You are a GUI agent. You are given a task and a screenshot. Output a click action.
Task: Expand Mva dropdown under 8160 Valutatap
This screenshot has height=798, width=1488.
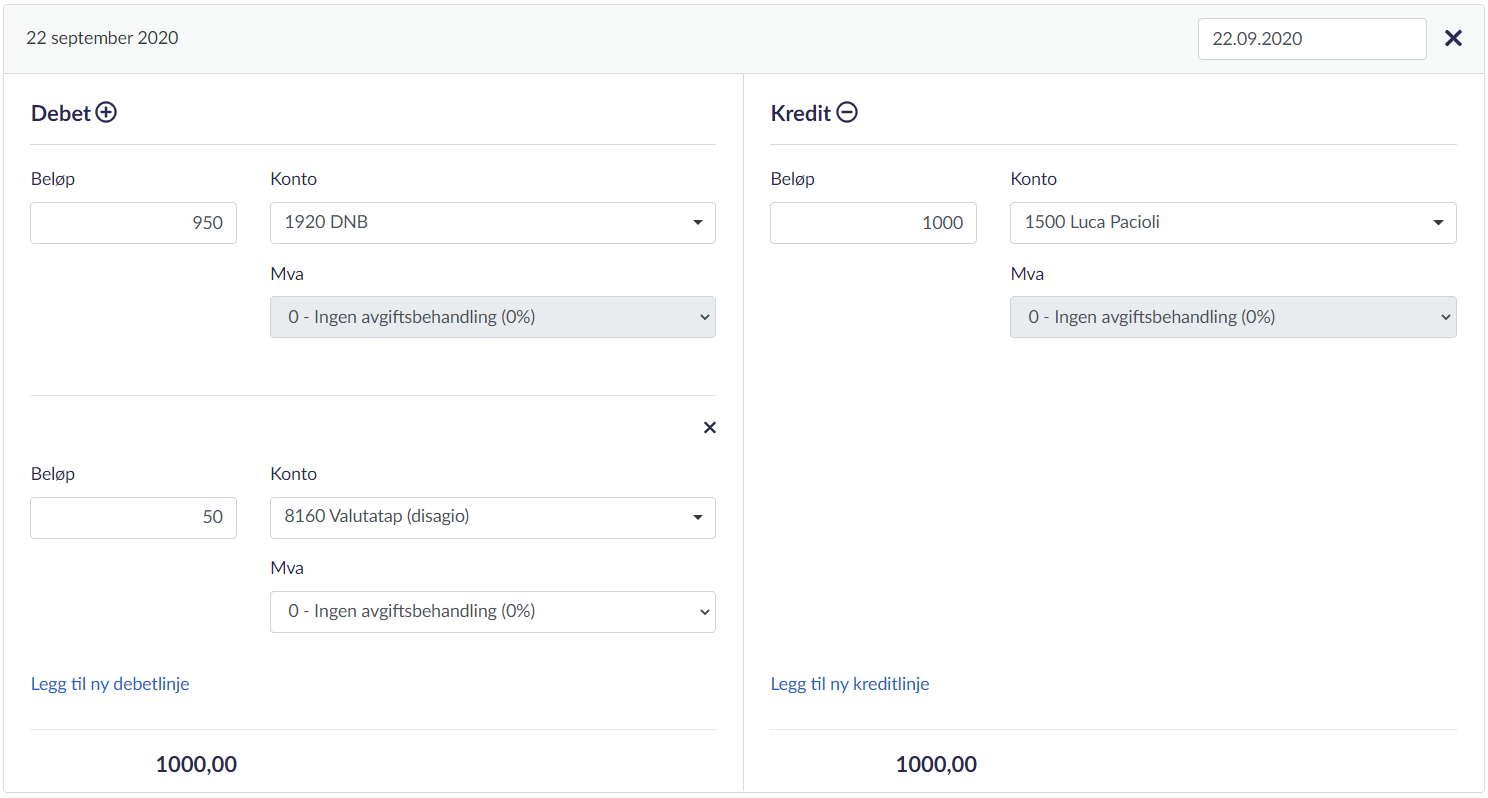(492, 612)
